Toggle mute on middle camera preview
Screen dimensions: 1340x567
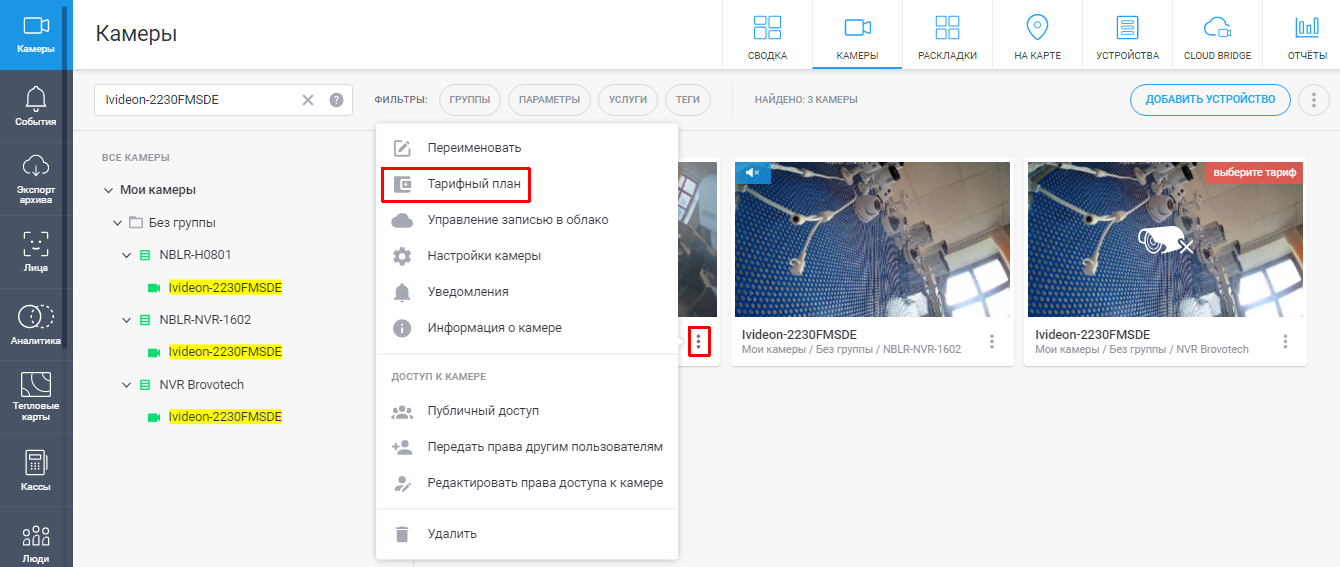click(x=752, y=173)
